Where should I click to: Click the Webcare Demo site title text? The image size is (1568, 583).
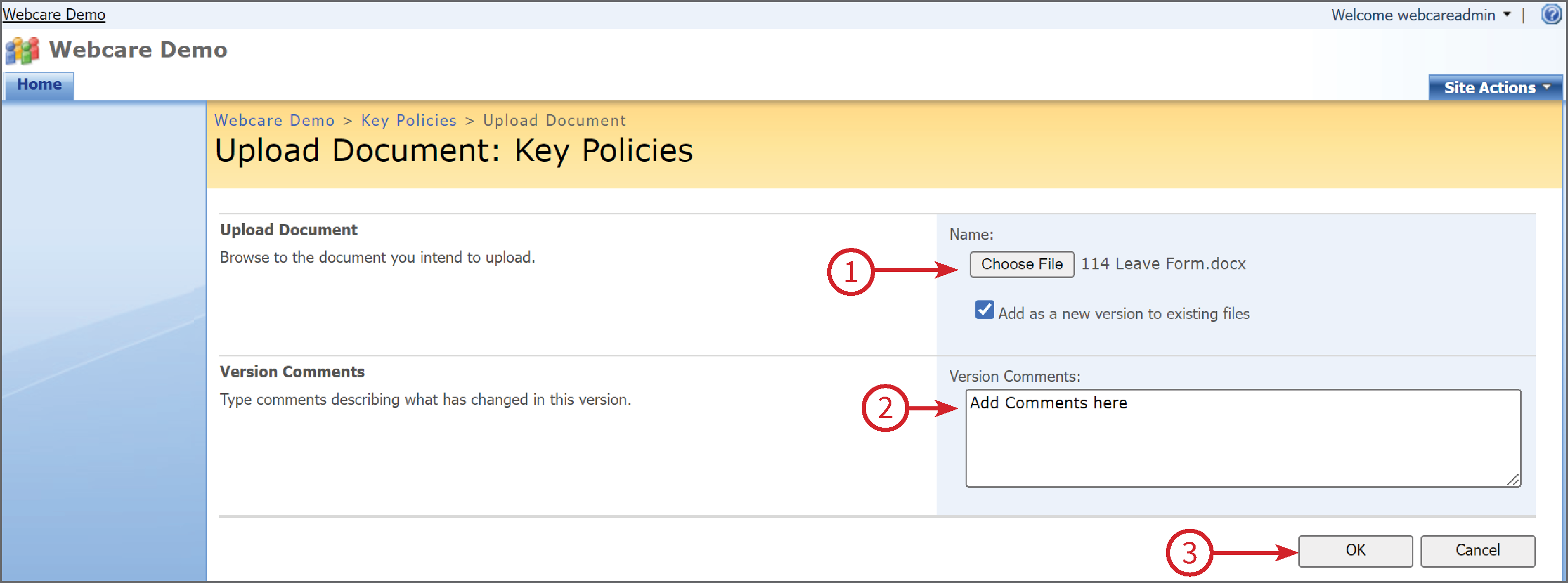[x=138, y=50]
